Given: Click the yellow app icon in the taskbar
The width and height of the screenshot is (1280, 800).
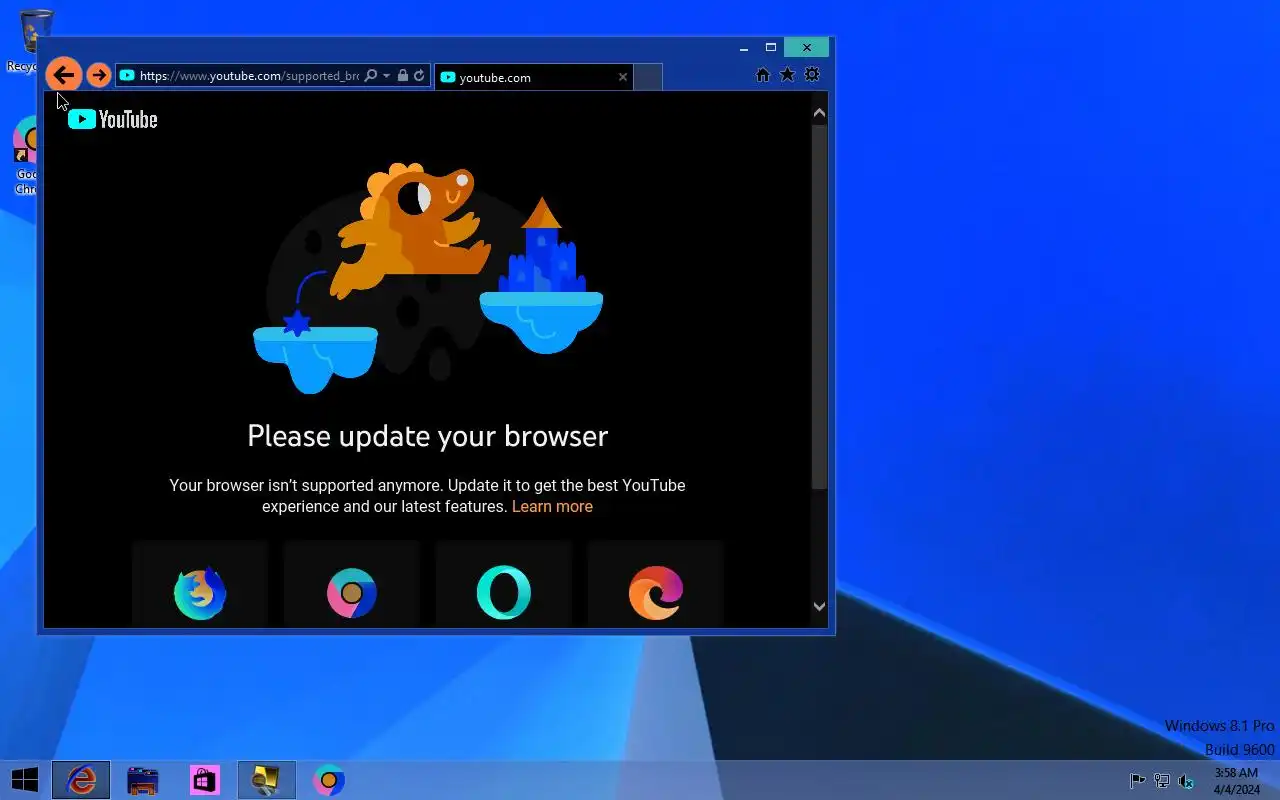Looking at the screenshot, I should [x=267, y=780].
